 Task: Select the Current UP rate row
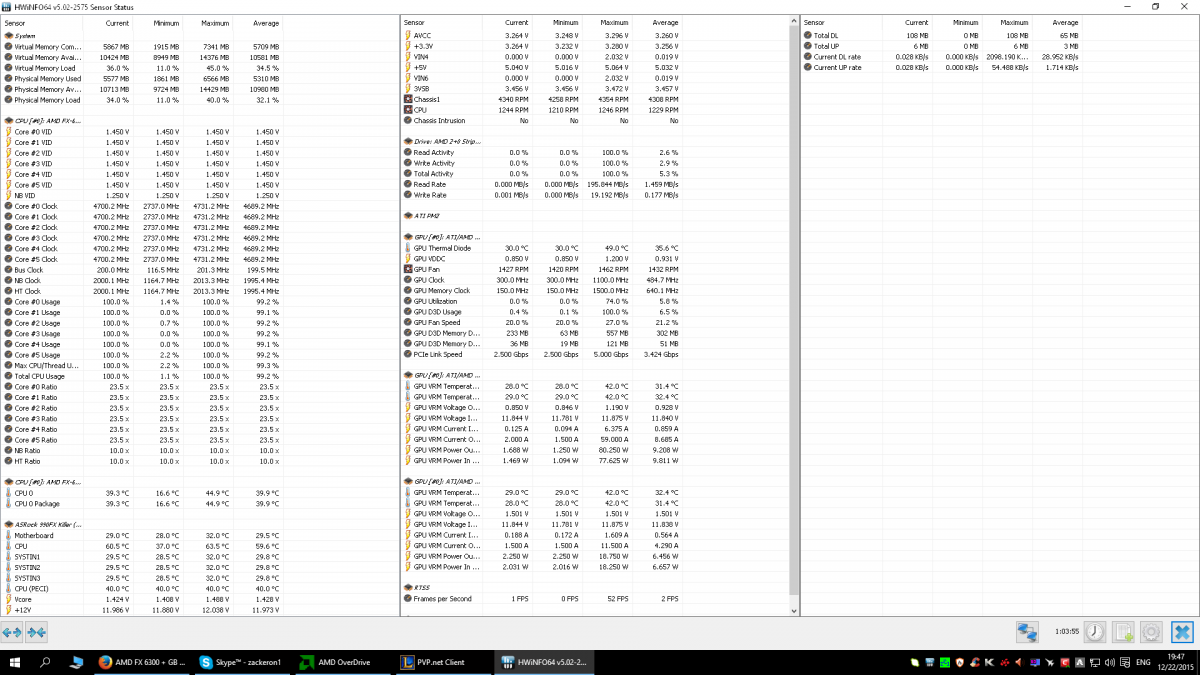[942, 68]
